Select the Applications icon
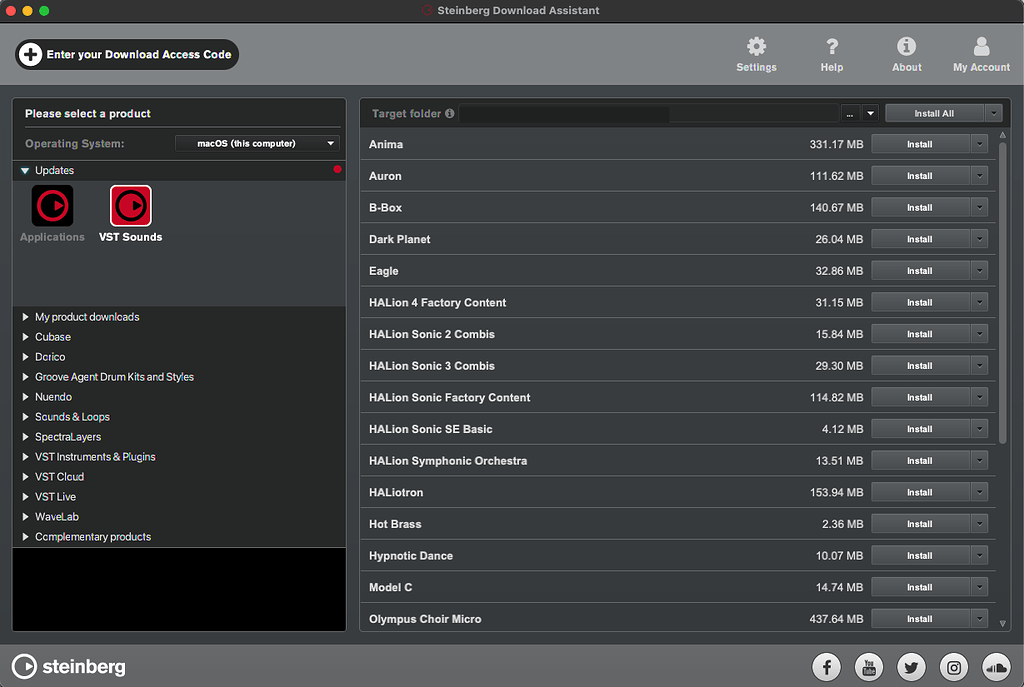The width and height of the screenshot is (1024, 687). point(52,207)
